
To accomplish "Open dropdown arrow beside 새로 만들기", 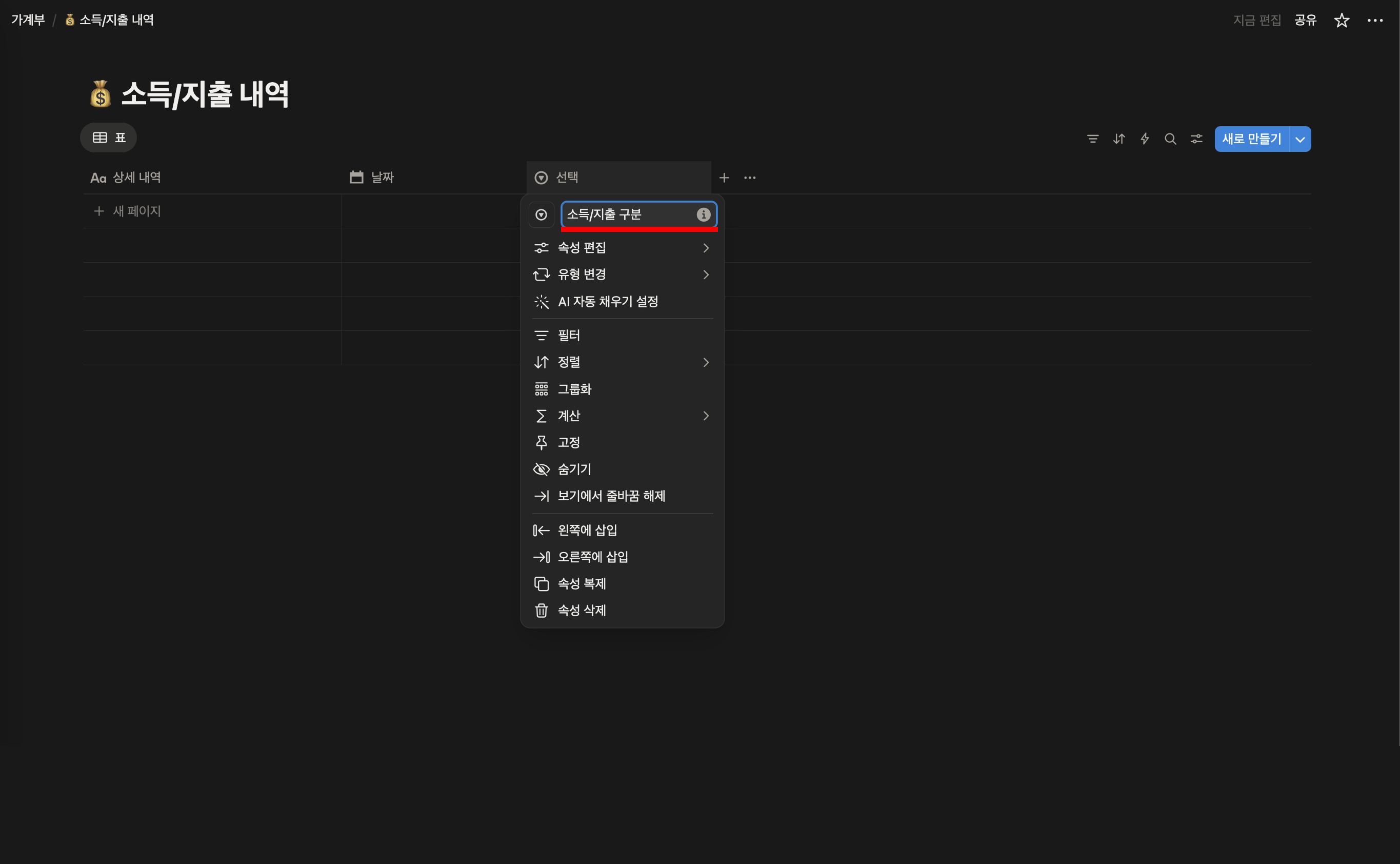I will click(x=1299, y=140).
